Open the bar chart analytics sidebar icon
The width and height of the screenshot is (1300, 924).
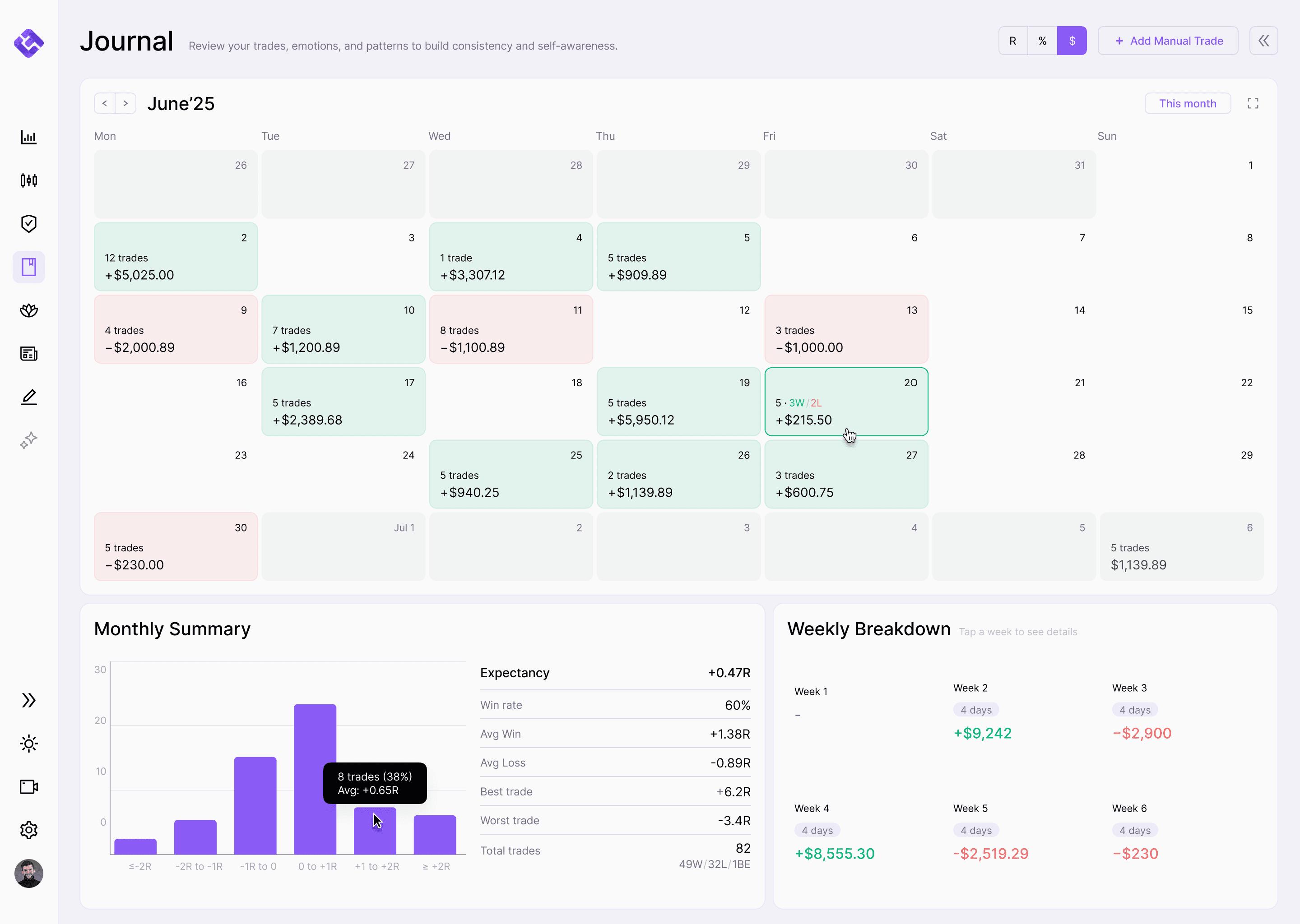[x=28, y=137]
